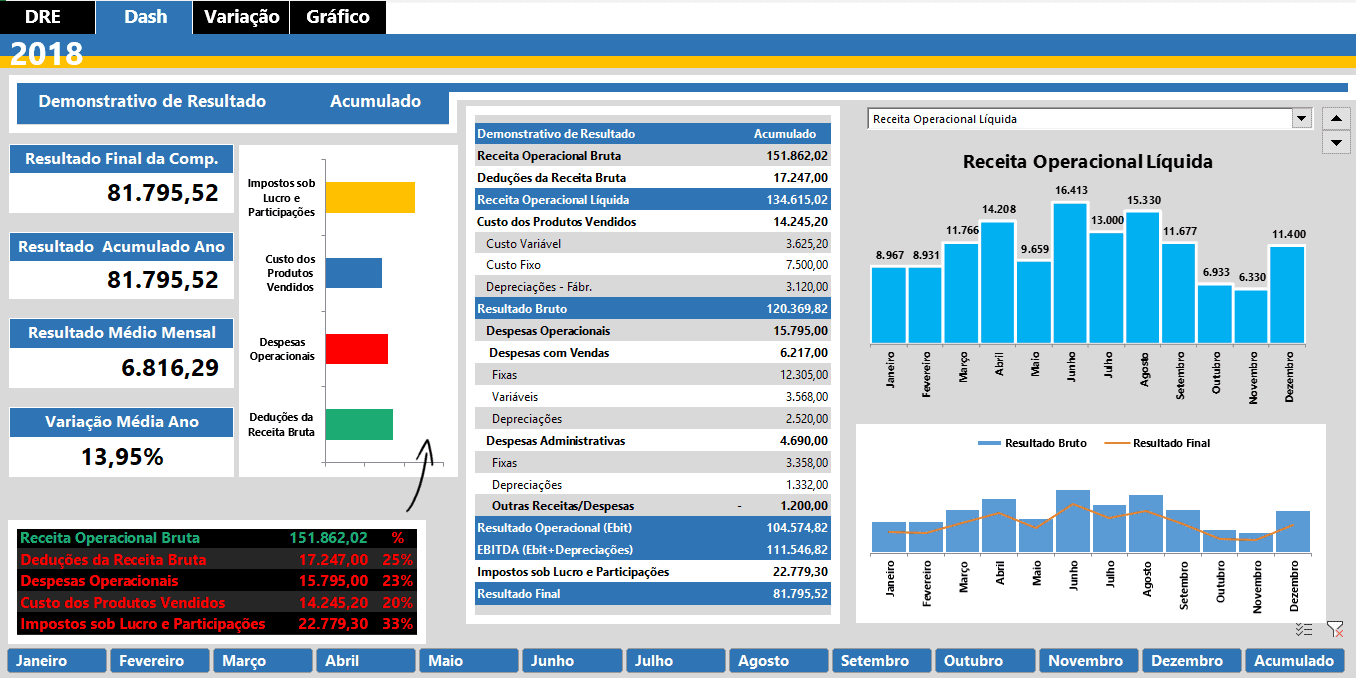Click the green Deduções da Receita Bruta bar
This screenshot has width=1356, height=678.
(x=362, y=425)
